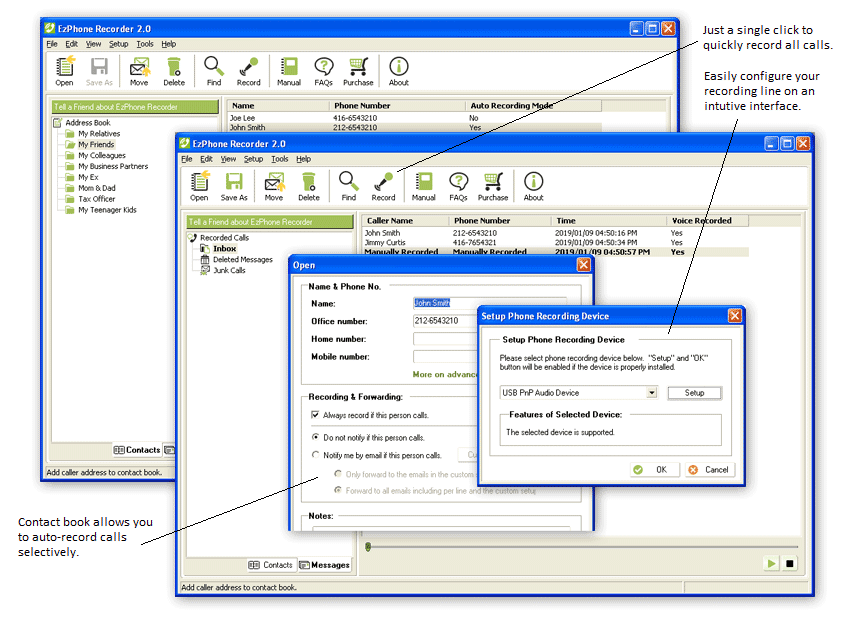Viewport: 860px width, 620px height.
Task: Select Joe Lee contact row
Action: click(415, 118)
